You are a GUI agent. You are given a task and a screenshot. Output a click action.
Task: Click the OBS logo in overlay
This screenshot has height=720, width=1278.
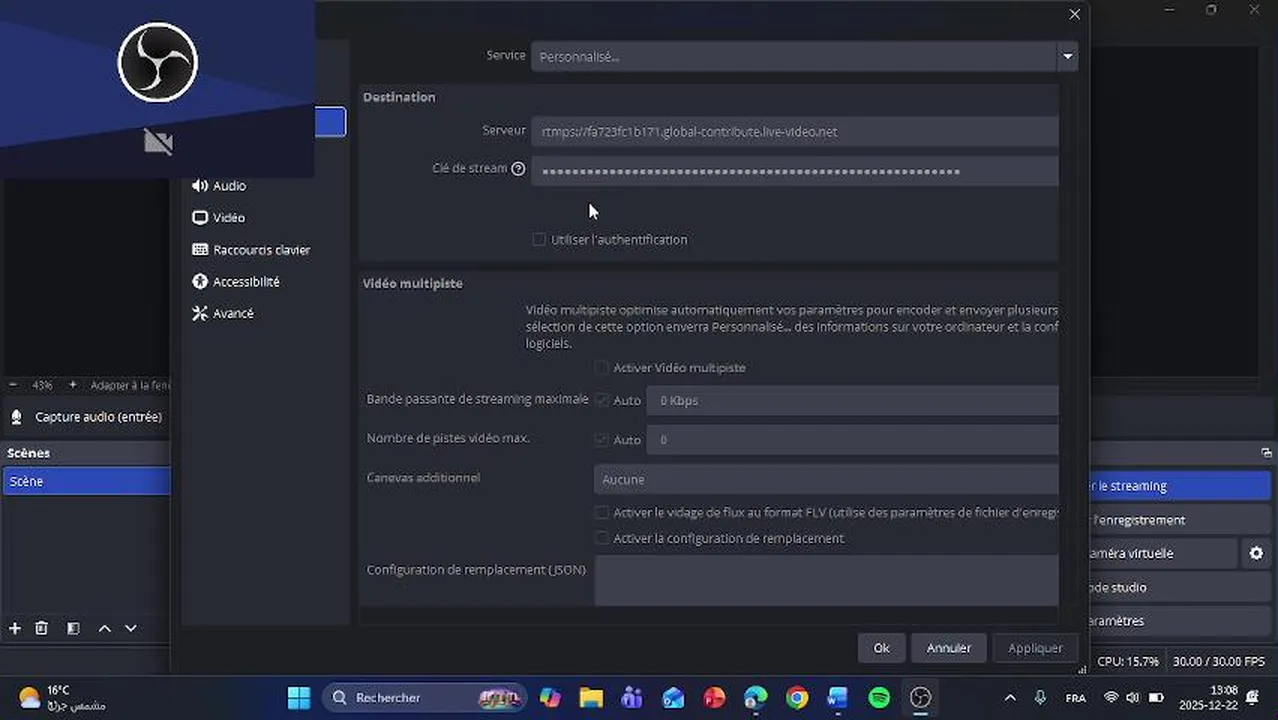(158, 62)
